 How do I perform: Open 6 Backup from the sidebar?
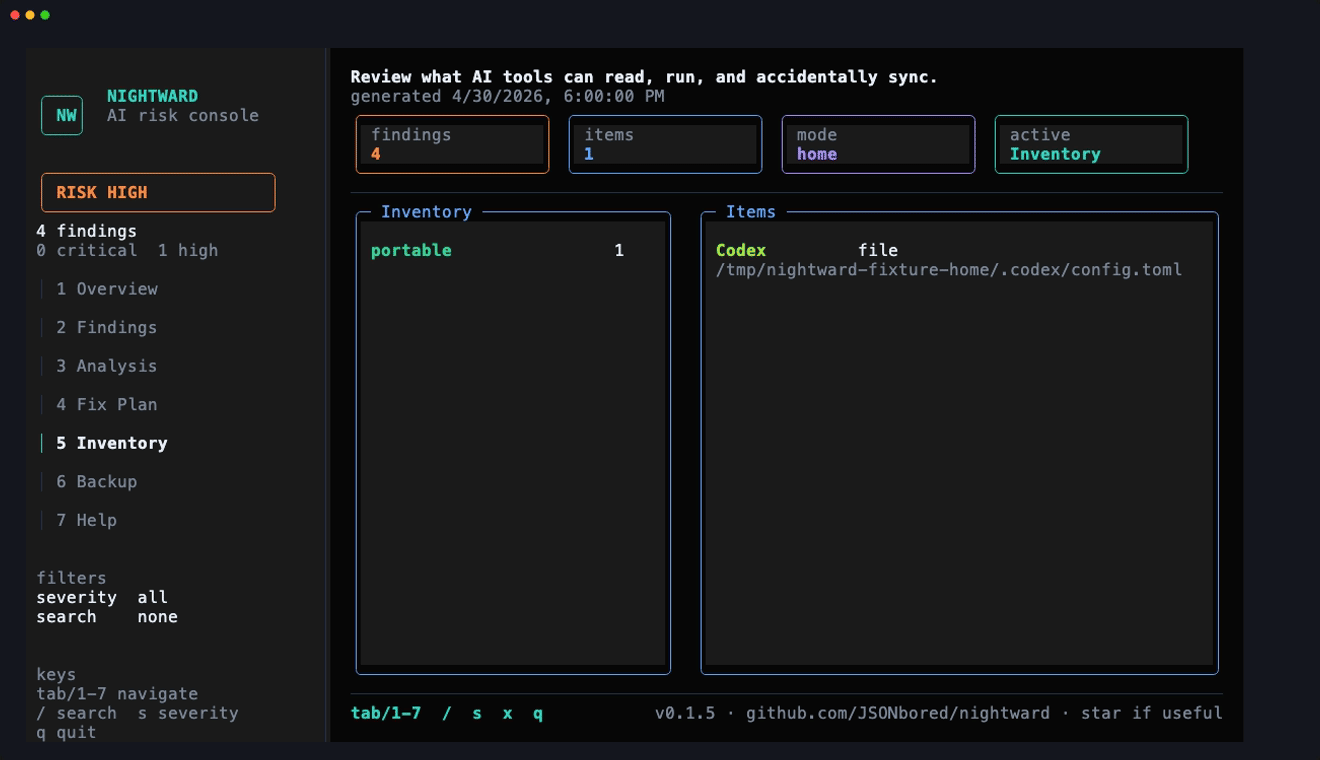click(96, 481)
